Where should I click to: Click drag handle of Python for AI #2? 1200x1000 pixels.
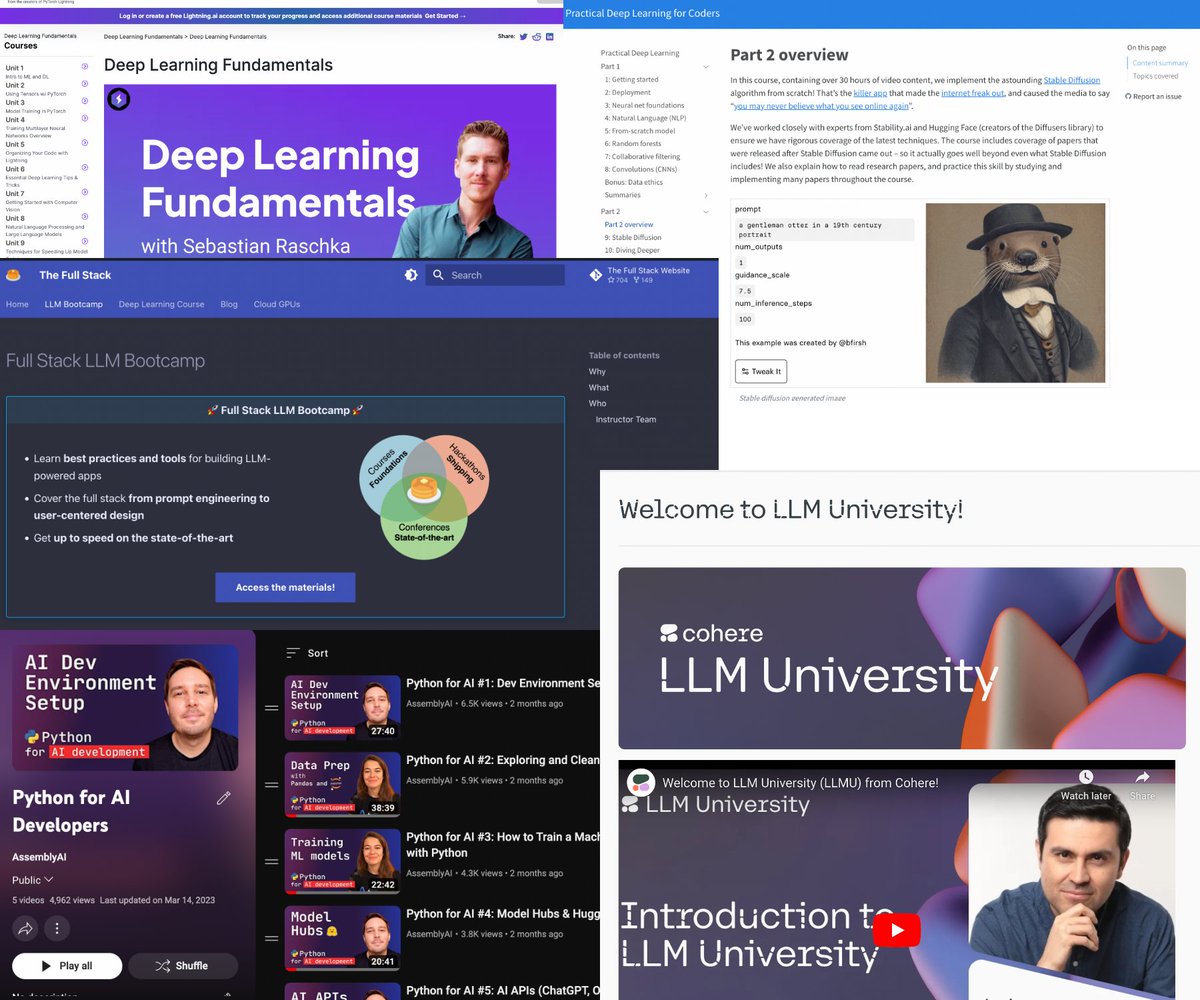click(271, 785)
